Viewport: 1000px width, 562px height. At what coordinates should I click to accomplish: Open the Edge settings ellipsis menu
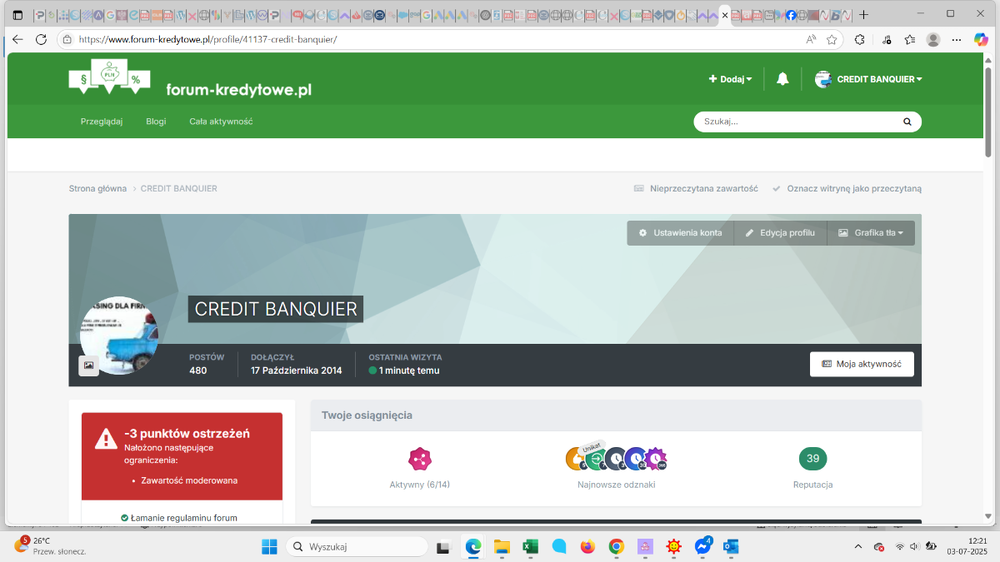click(957, 40)
